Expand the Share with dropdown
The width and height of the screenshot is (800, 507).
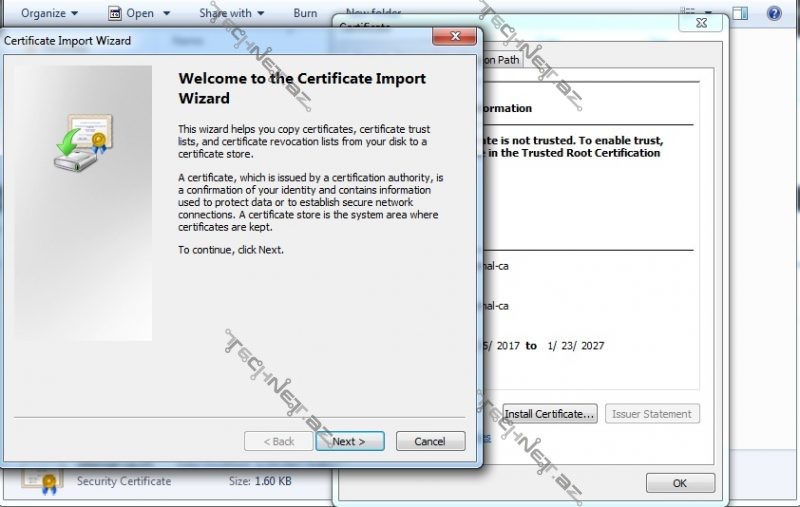pos(232,14)
